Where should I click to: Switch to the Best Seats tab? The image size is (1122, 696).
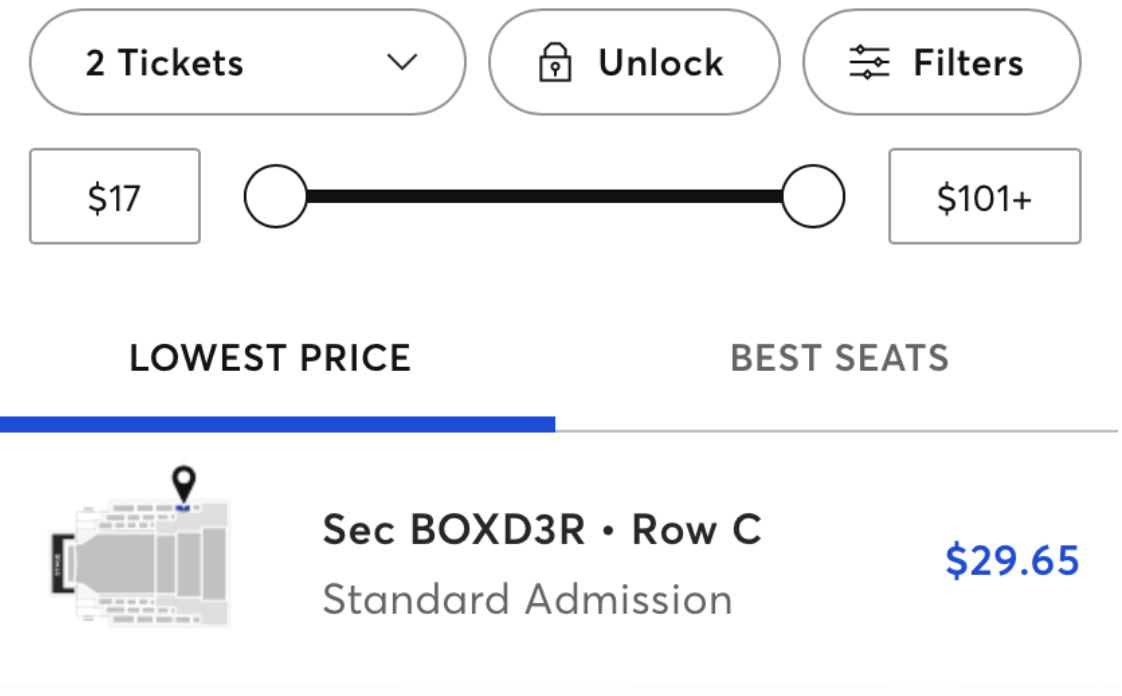839,358
